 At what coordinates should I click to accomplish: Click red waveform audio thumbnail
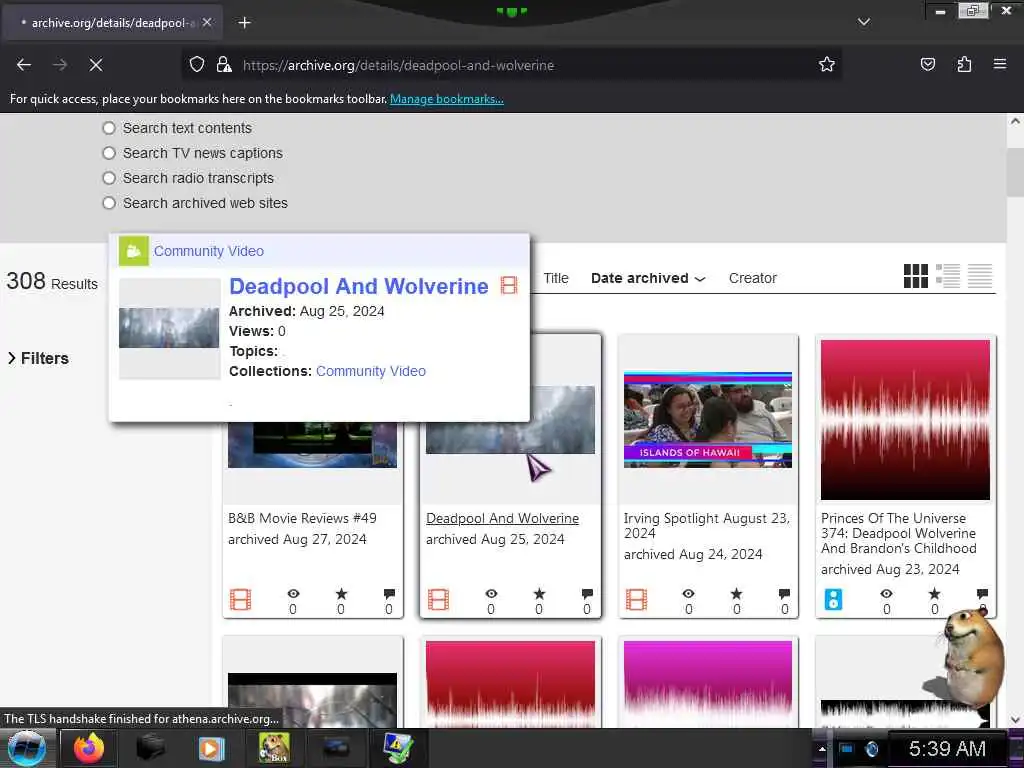click(x=905, y=420)
